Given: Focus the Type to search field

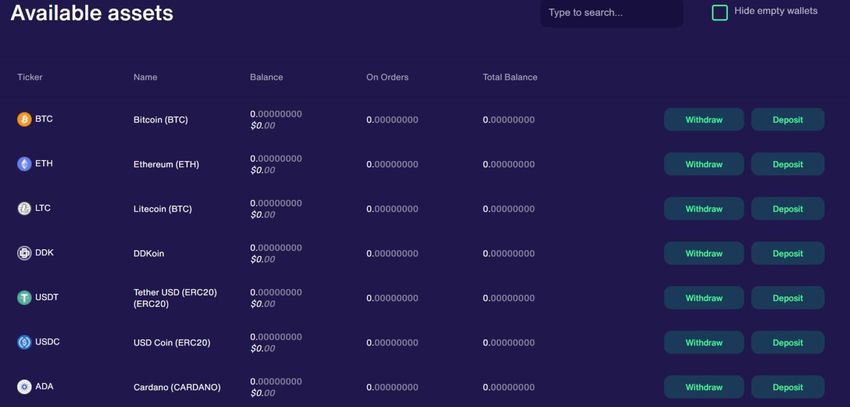Looking at the screenshot, I should tap(611, 12).
